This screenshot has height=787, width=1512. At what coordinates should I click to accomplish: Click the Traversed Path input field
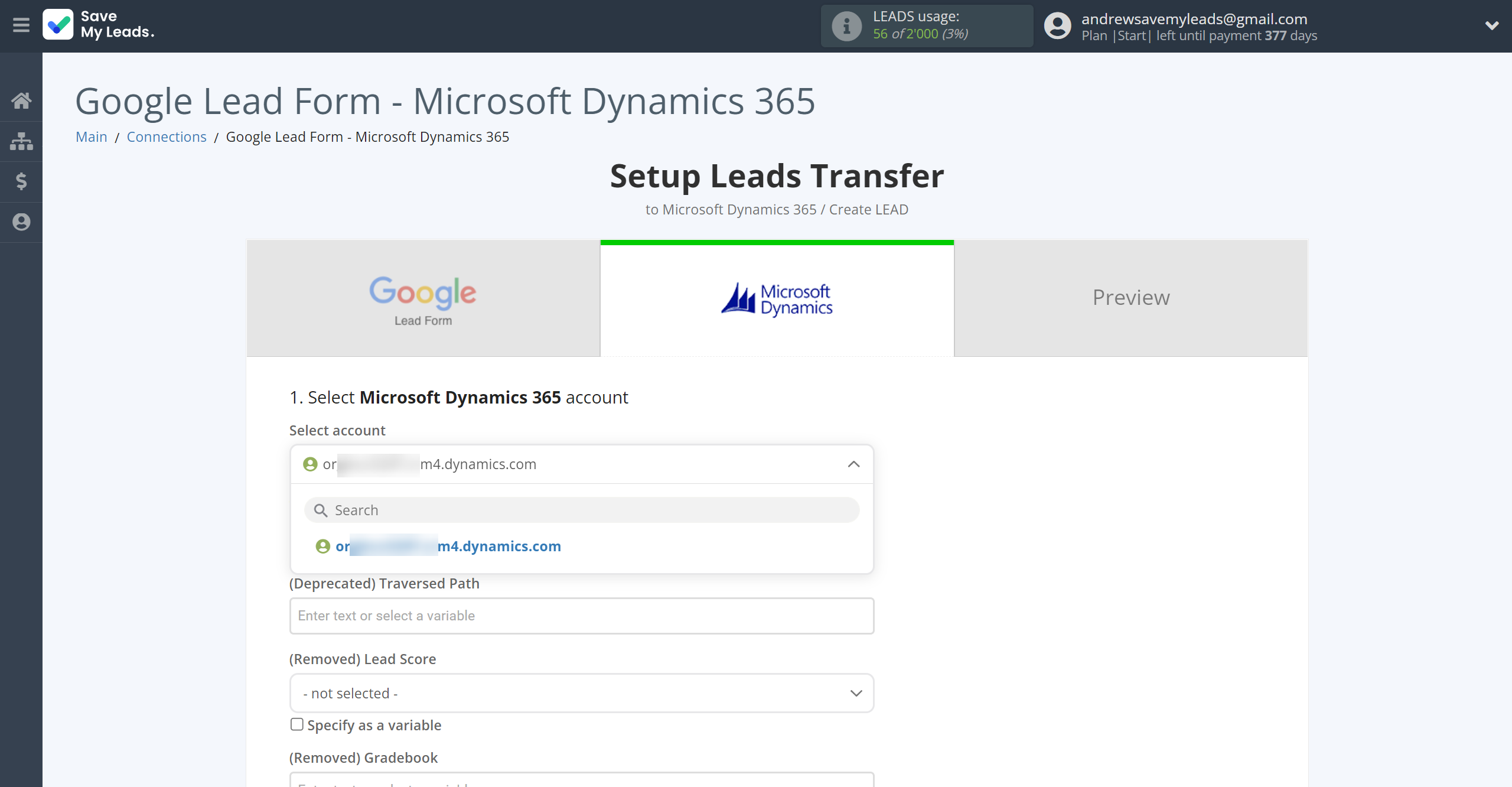pyautogui.click(x=582, y=615)
